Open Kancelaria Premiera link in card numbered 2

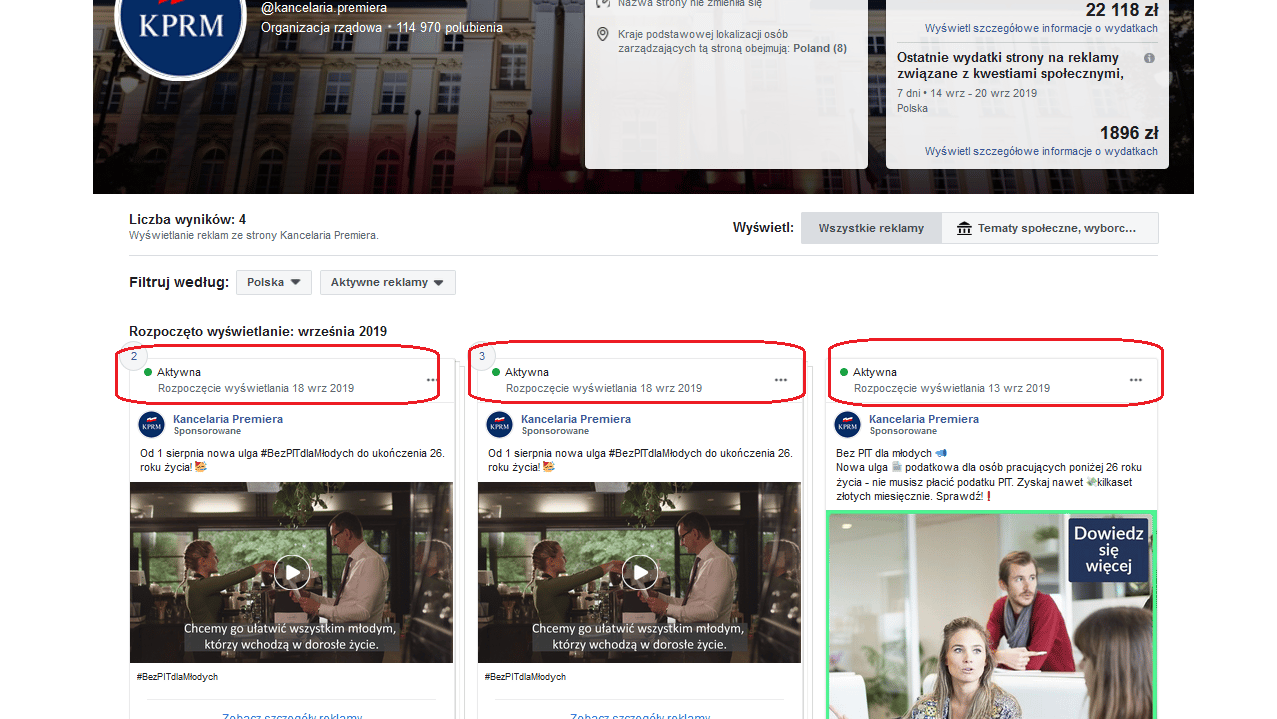tap(228, 419)
